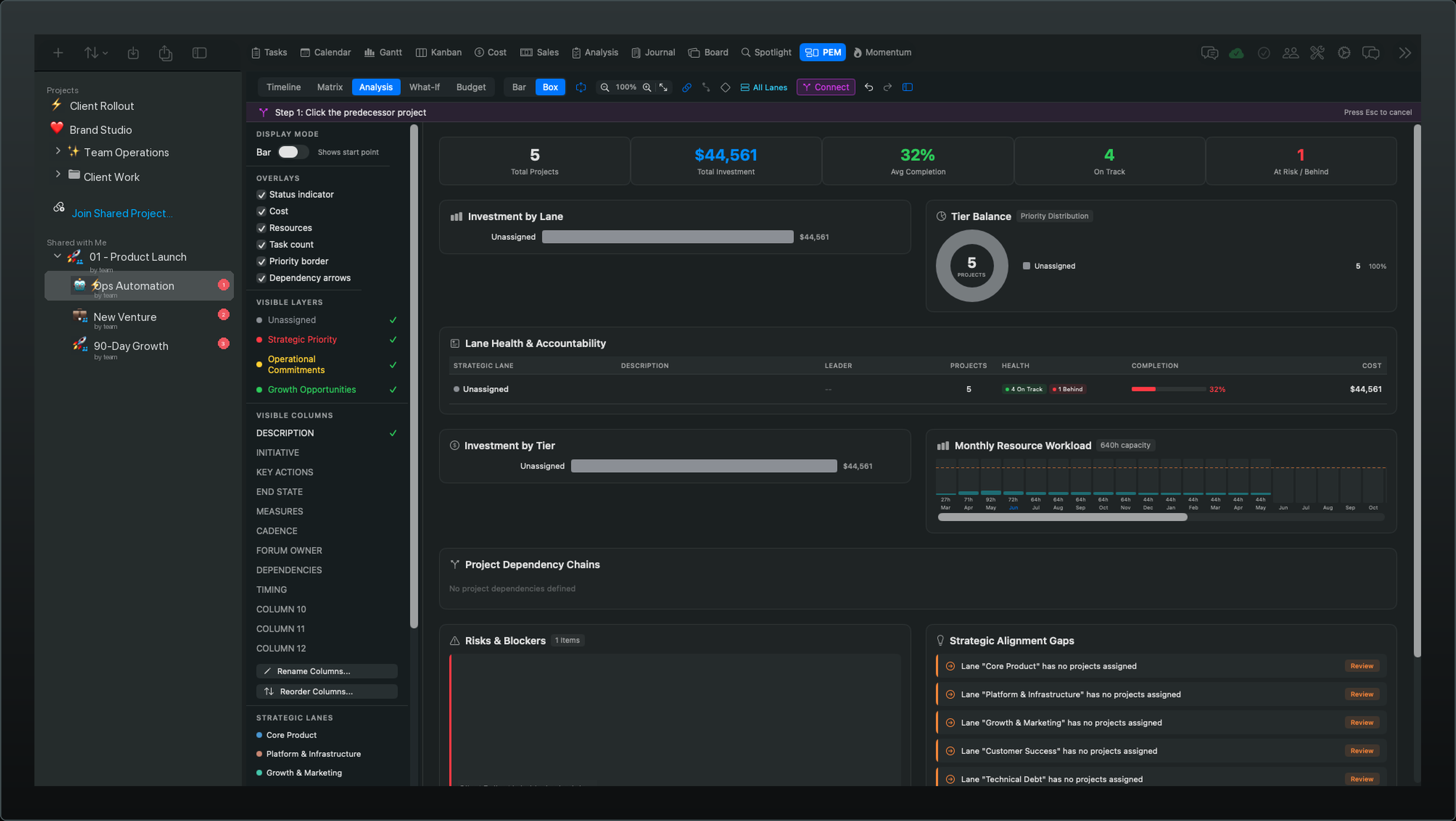Select the New Venture shared project

(x=139, y=318)
